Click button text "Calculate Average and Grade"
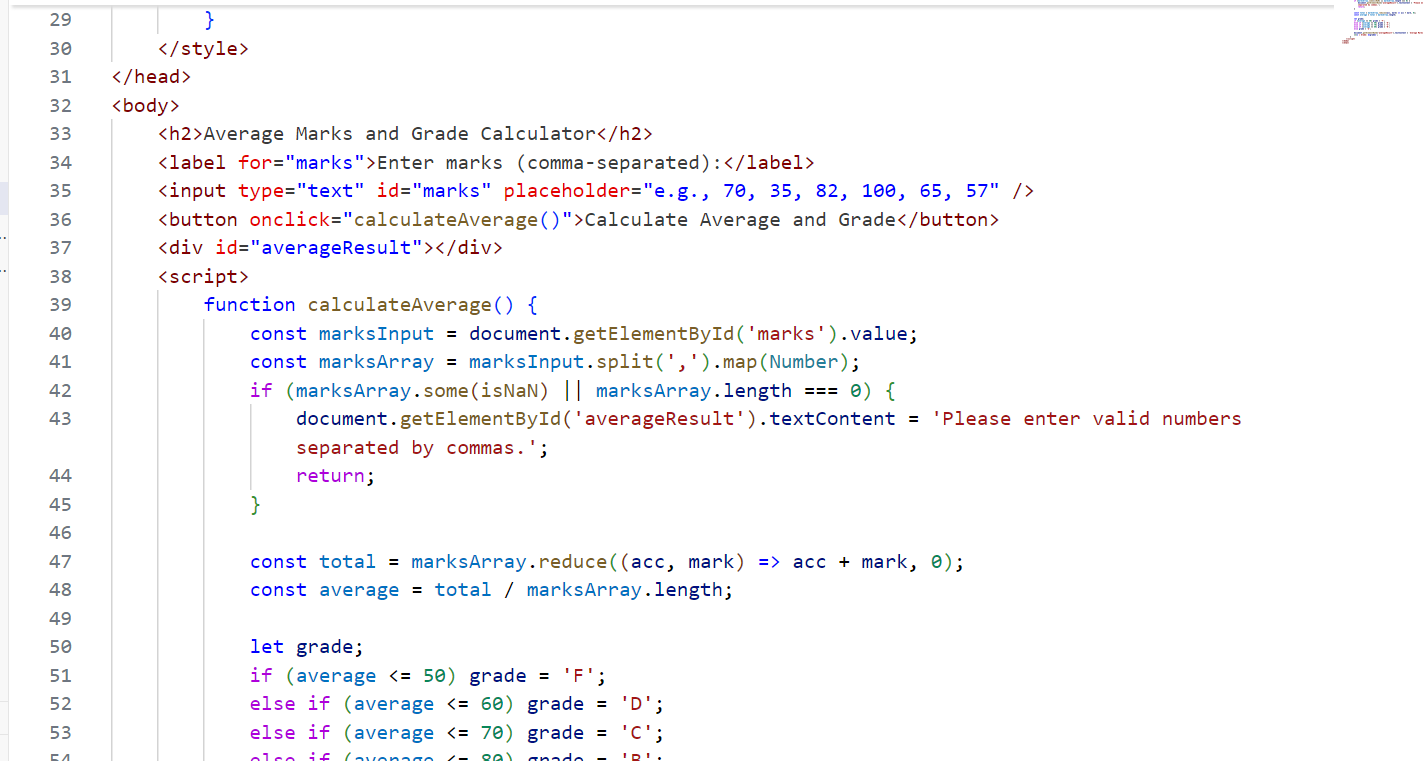The height and width of the screenshot is (761, 1423). pos(740,219)
